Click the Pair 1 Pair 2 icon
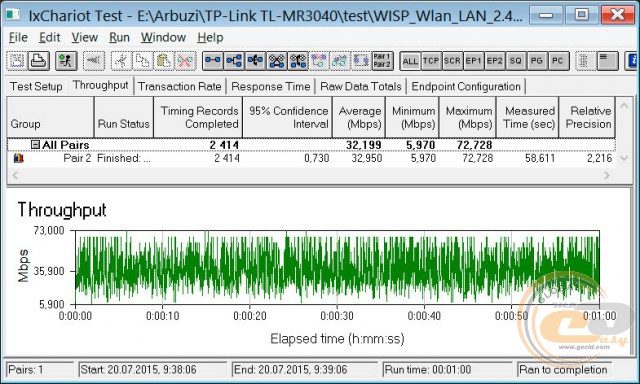 click(382, 61)
